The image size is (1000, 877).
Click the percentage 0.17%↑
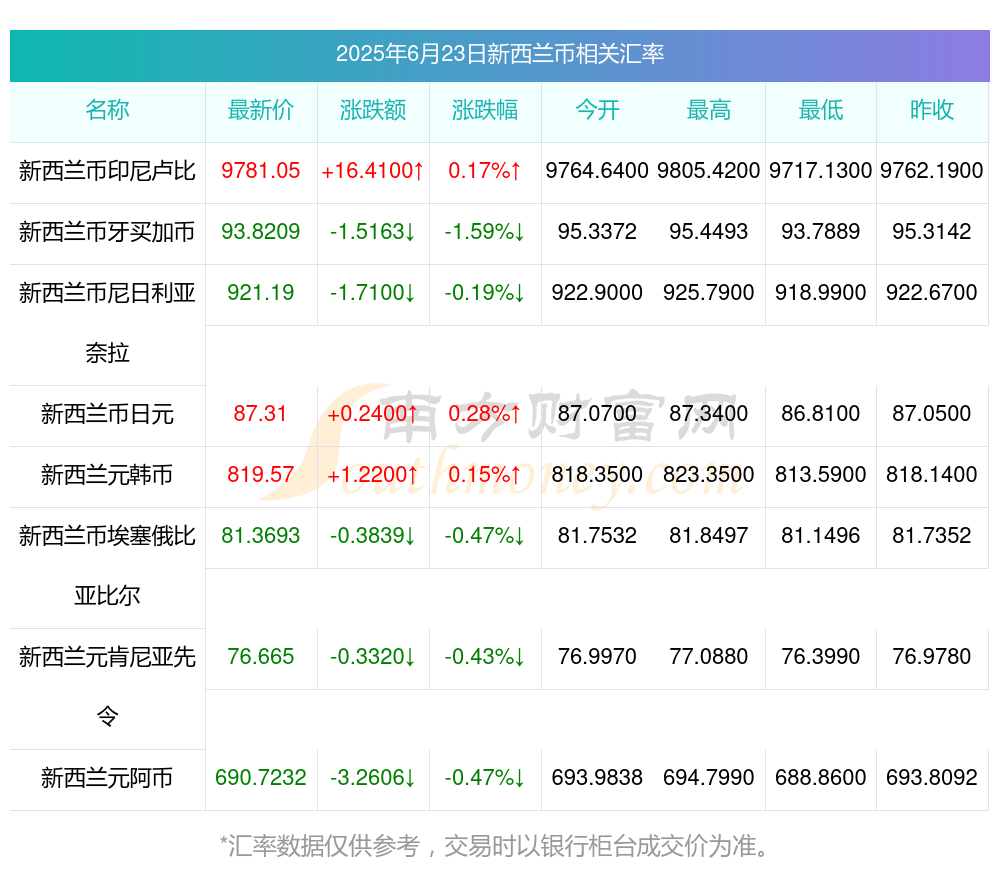click(485, 171)
